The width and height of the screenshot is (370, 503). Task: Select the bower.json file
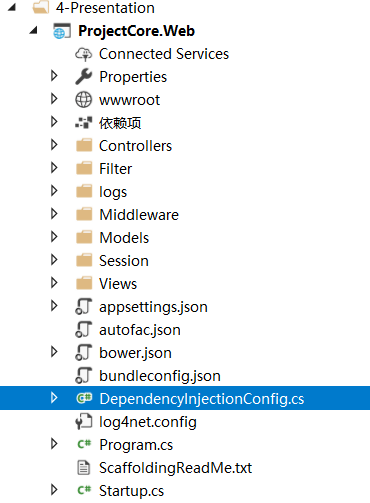click(x=136, y=353)
